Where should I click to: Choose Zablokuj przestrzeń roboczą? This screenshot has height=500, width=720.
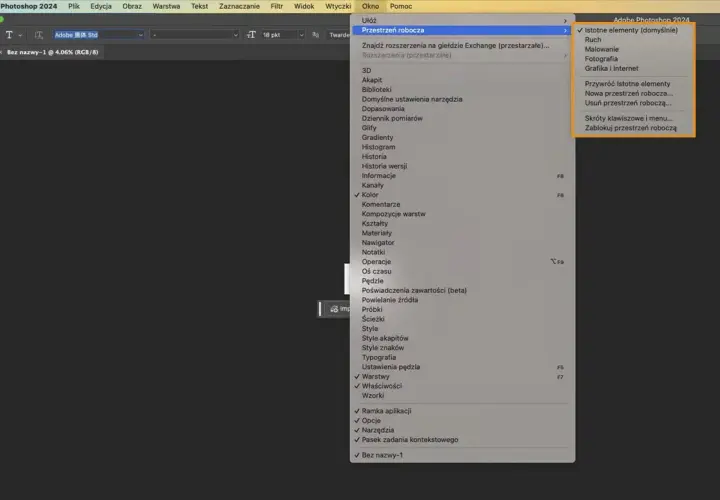633,128
